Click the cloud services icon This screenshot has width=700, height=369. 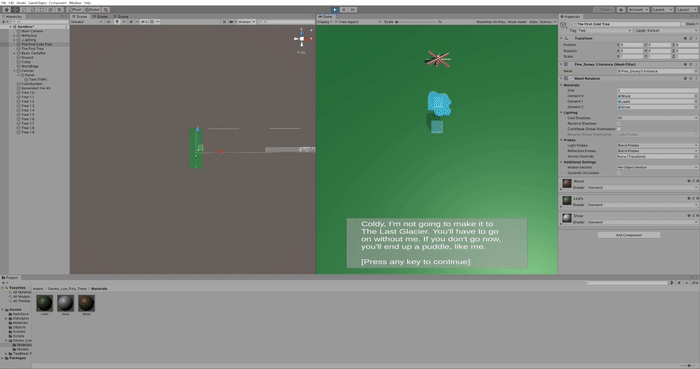tap(621, 9)
